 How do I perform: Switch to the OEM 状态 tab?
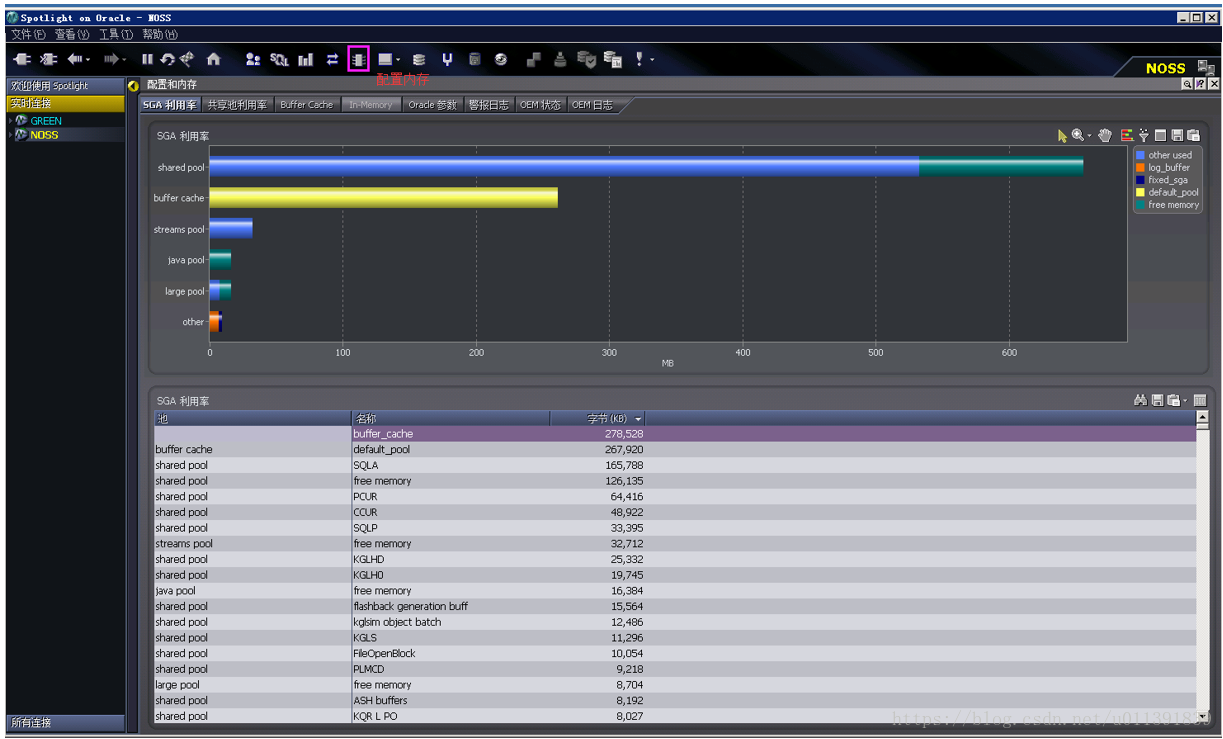pos(541,104)
